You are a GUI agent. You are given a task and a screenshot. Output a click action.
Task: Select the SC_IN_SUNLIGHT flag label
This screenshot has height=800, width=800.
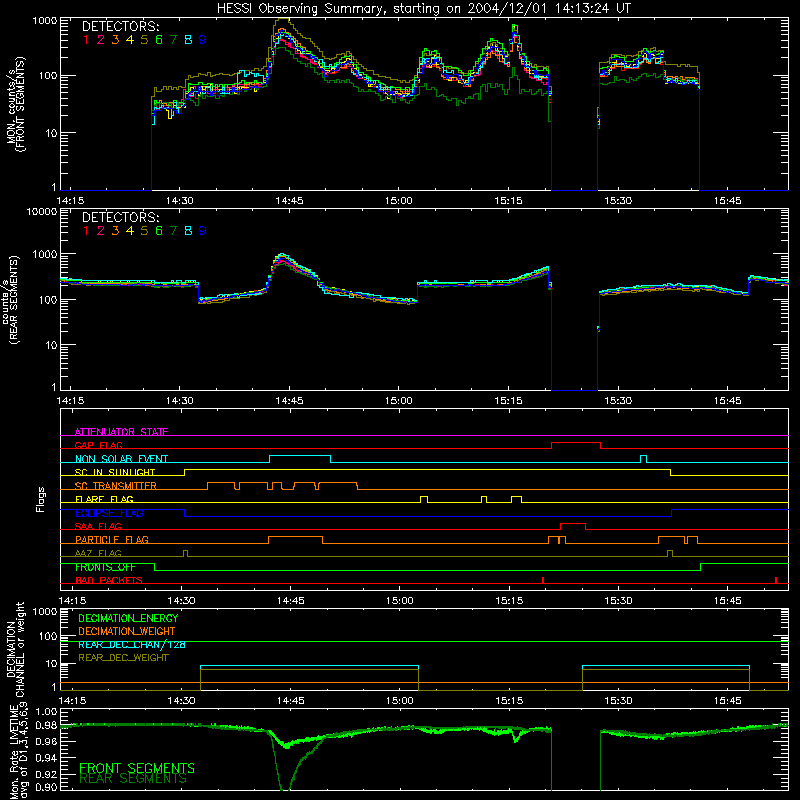click(x=115, y=472)
